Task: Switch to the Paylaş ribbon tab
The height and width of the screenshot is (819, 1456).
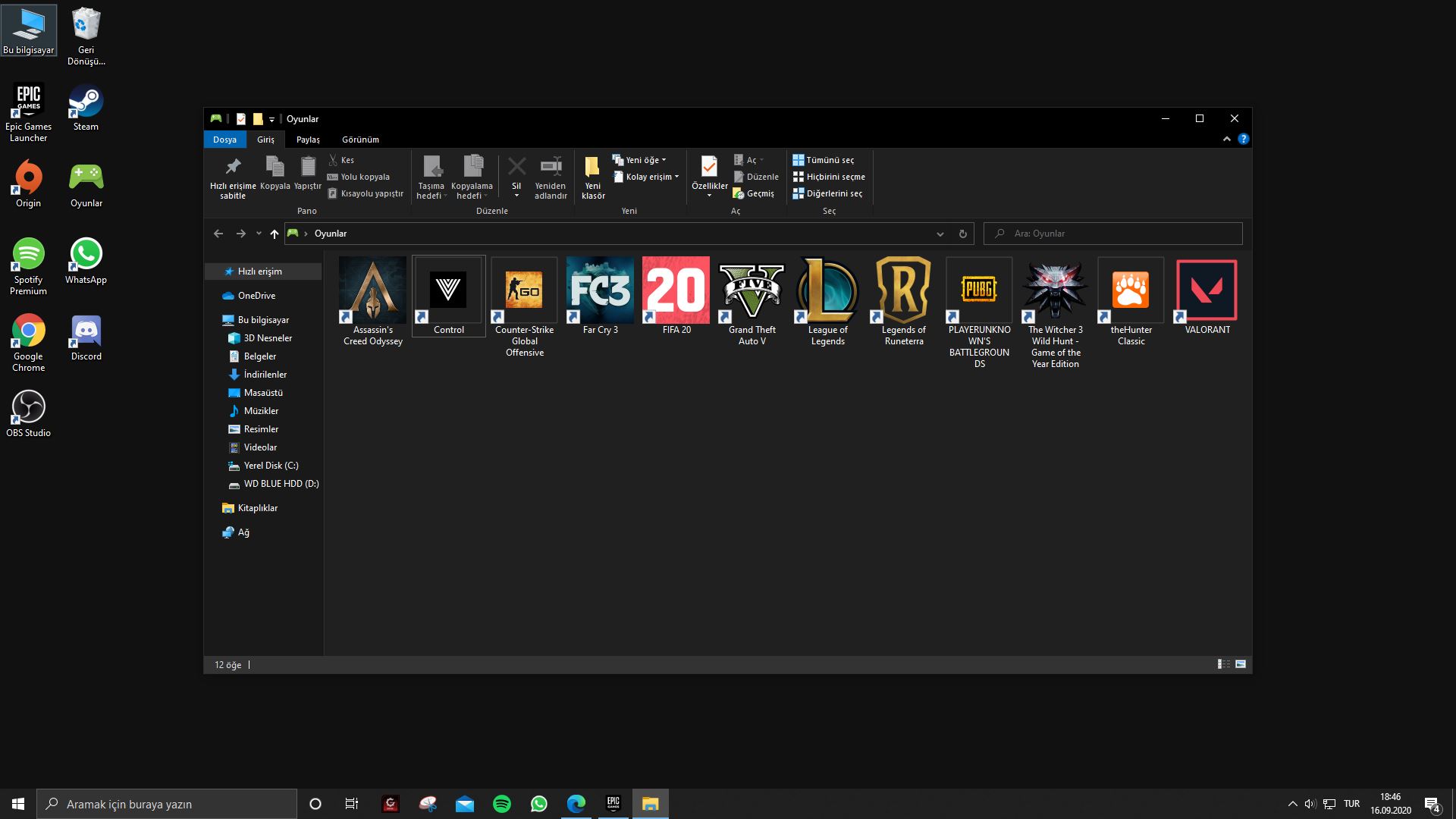Action: coord(308,140)
